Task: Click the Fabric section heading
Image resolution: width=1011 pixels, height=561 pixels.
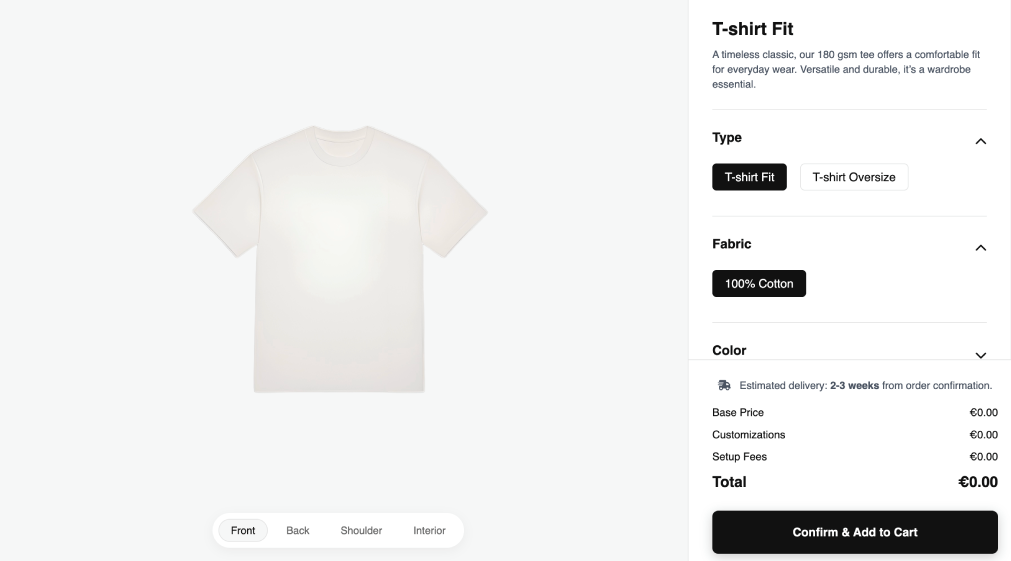Action: [731, 244]
